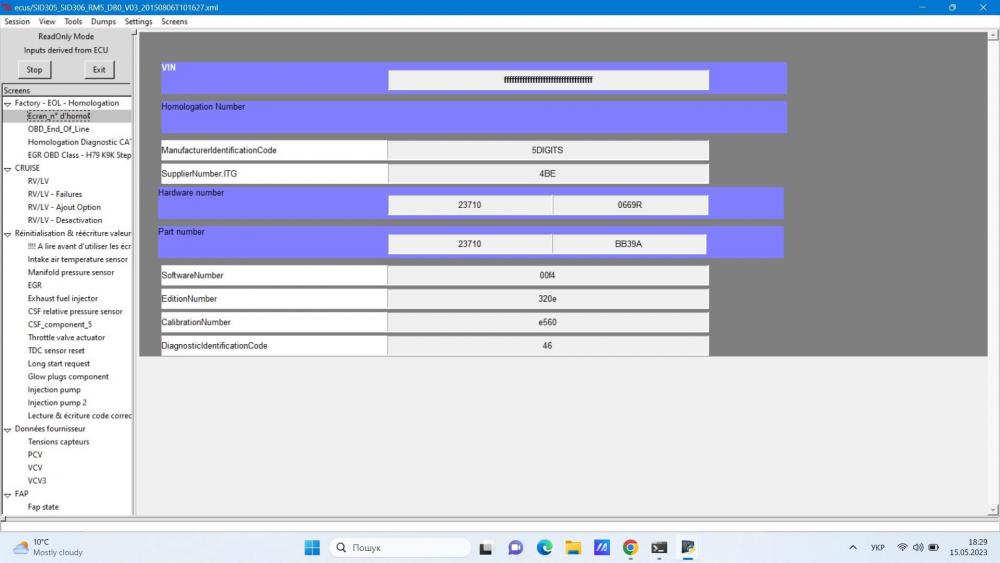The width and height of the screenshot is (1000, 563).
Task: Select CSF_component_5 screen
Action: click(60, 325)
